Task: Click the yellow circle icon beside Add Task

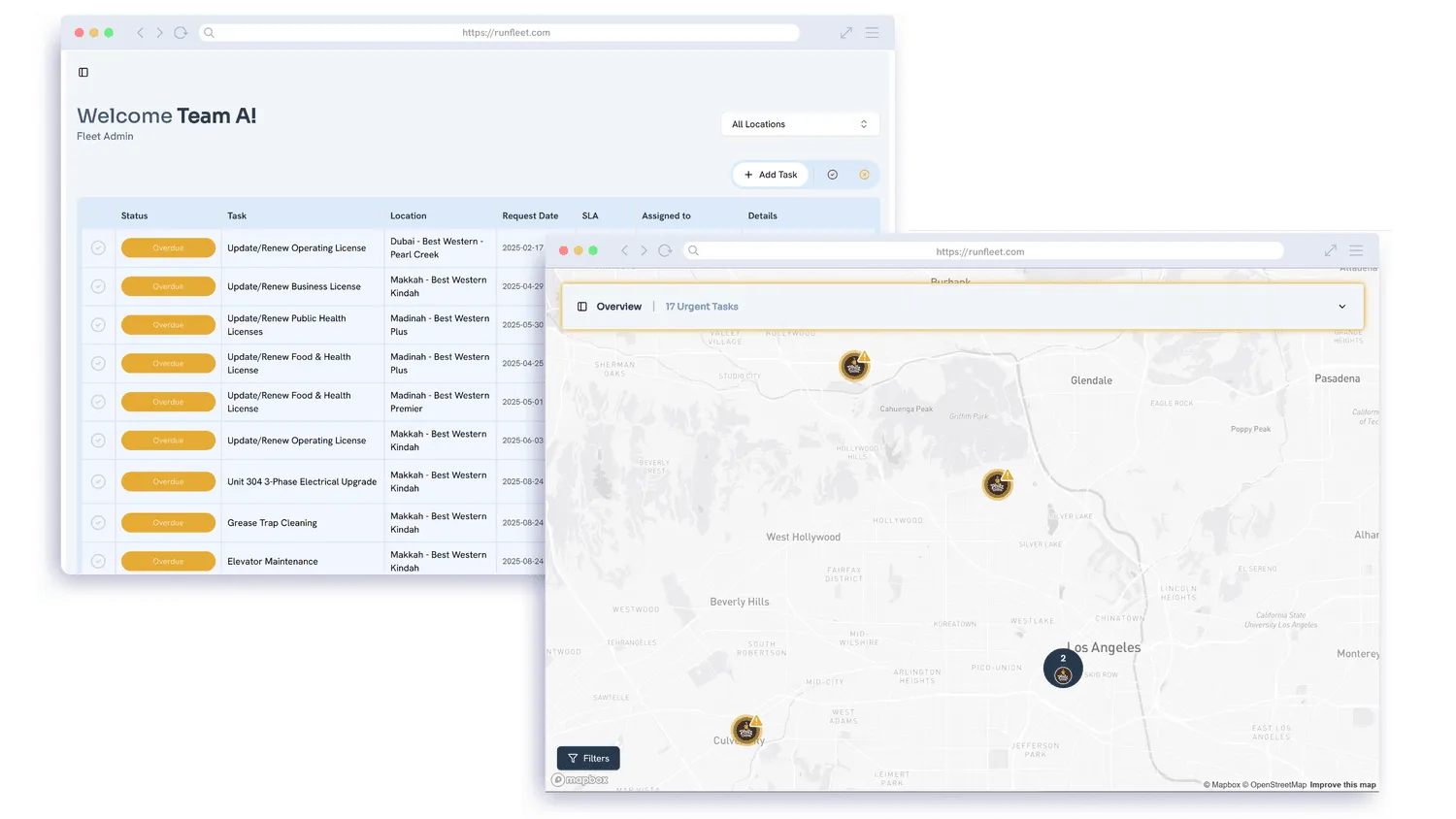Action: coord(864,175)
